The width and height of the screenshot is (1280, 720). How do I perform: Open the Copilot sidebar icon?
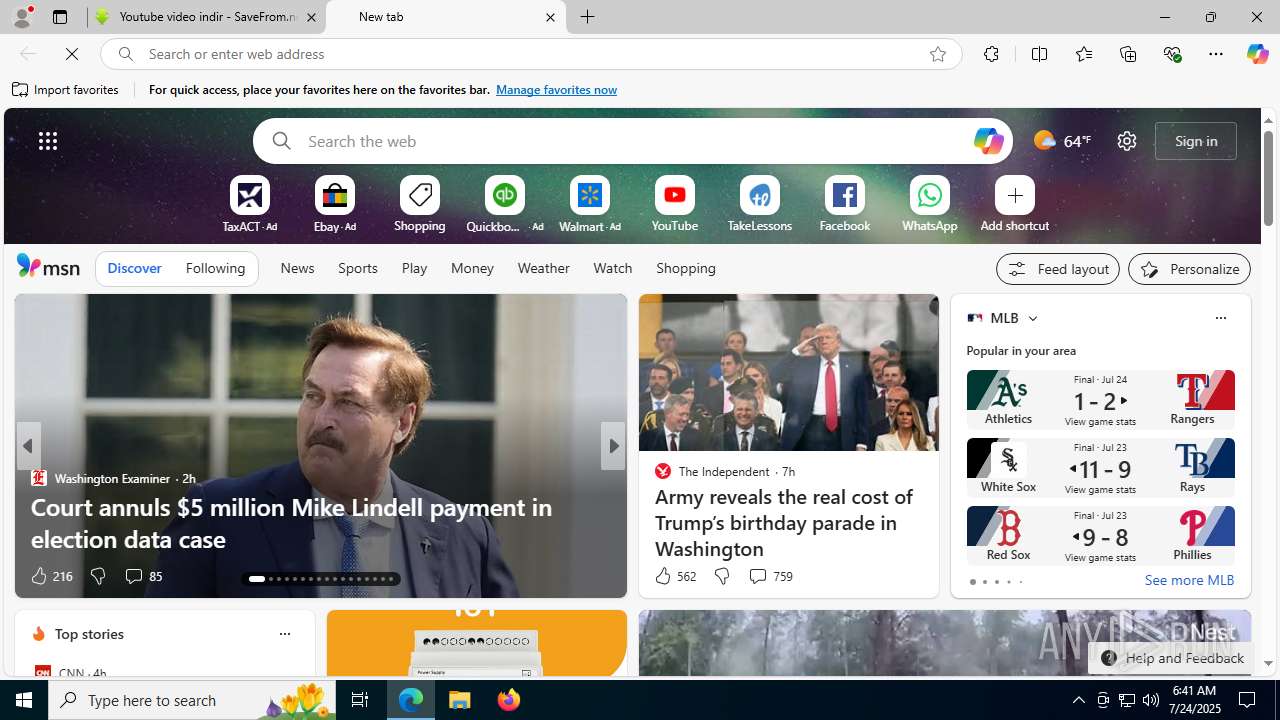pos(1257,54)
